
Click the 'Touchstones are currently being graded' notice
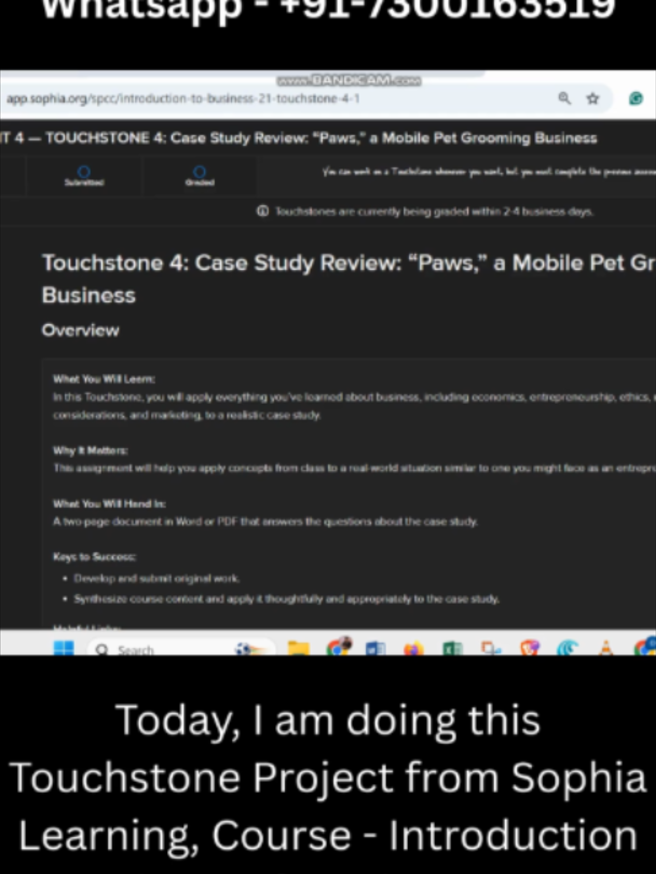coord(434,211)
